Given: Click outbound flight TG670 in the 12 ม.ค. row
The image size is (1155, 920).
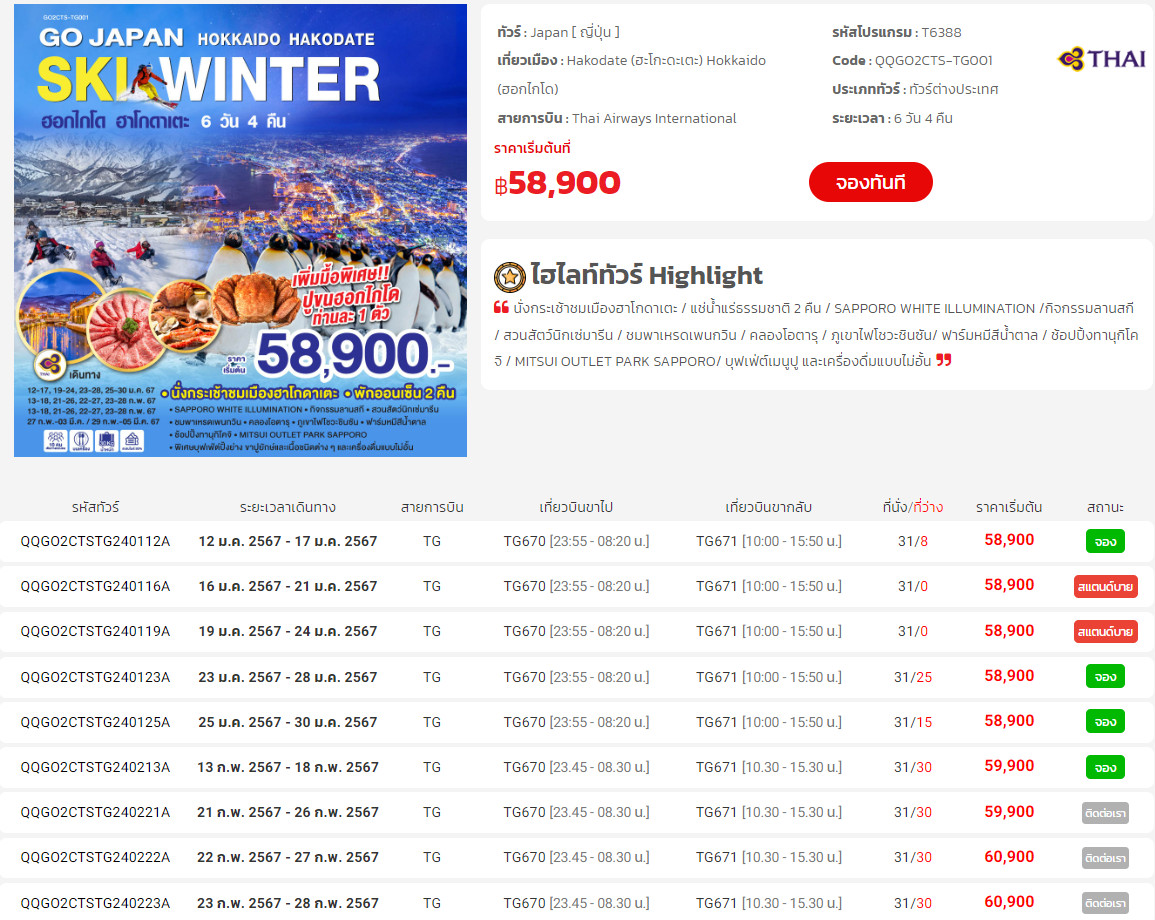Looking at the screenshot, I should (576, 541).
